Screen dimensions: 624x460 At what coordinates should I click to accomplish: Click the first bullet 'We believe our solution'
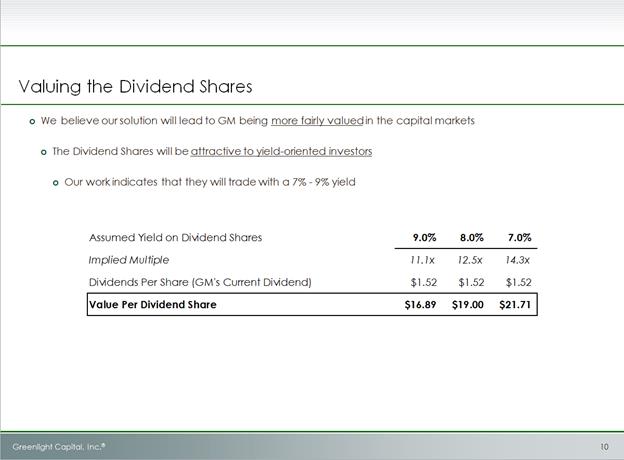[257, 121]
